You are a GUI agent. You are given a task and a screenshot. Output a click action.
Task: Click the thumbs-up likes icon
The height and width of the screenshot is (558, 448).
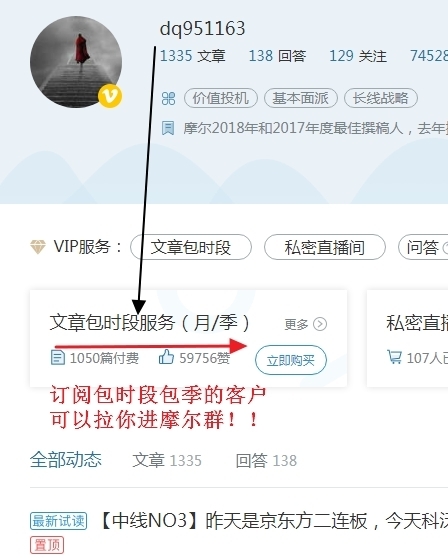click(166, 357)
